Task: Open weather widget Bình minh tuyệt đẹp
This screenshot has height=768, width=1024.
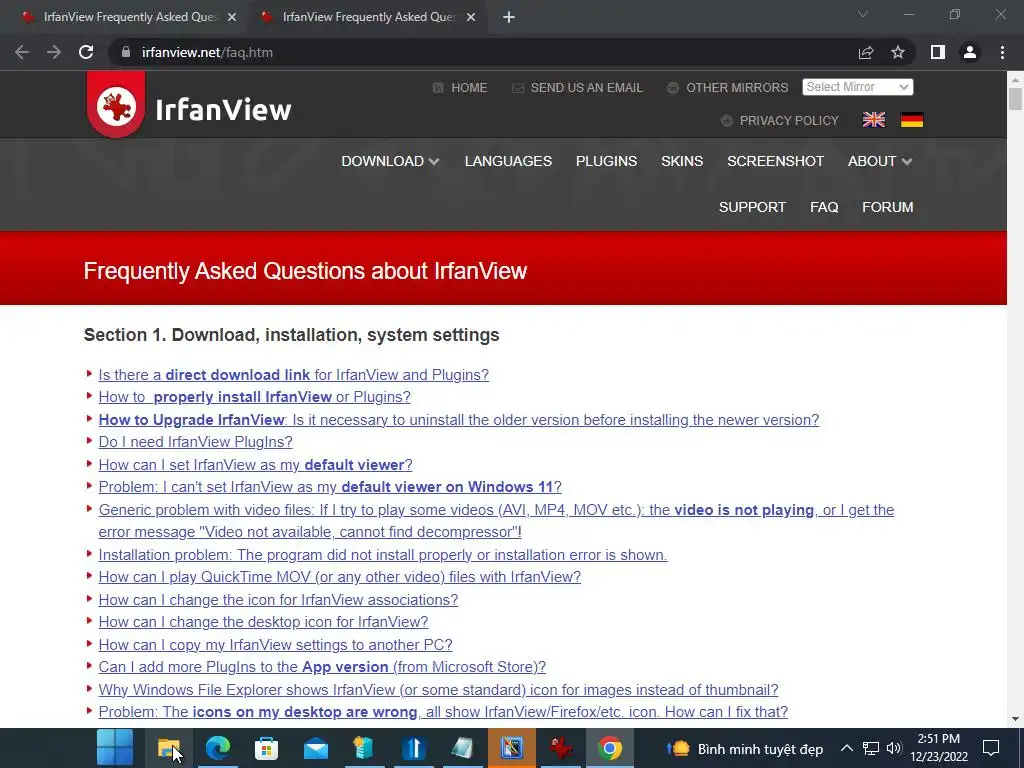Action: click(x=744, y=748)
